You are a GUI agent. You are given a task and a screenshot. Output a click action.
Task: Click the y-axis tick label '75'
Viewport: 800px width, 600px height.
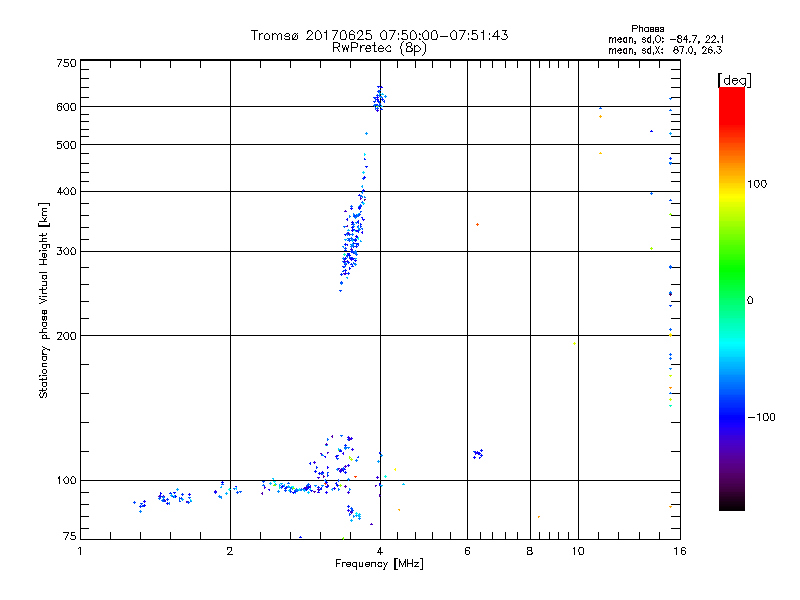(x=70, y=536)
